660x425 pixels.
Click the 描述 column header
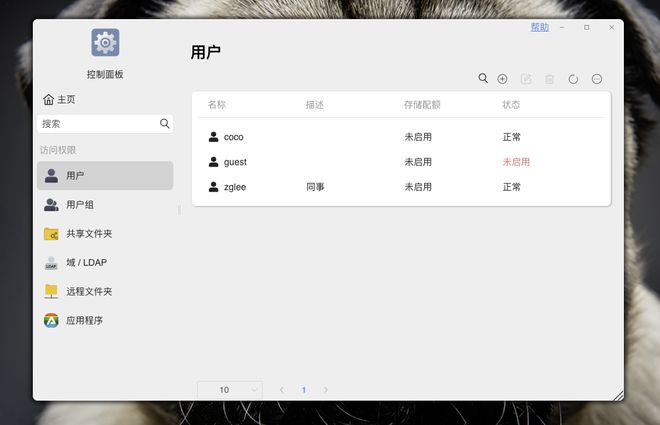coord(315,105)
